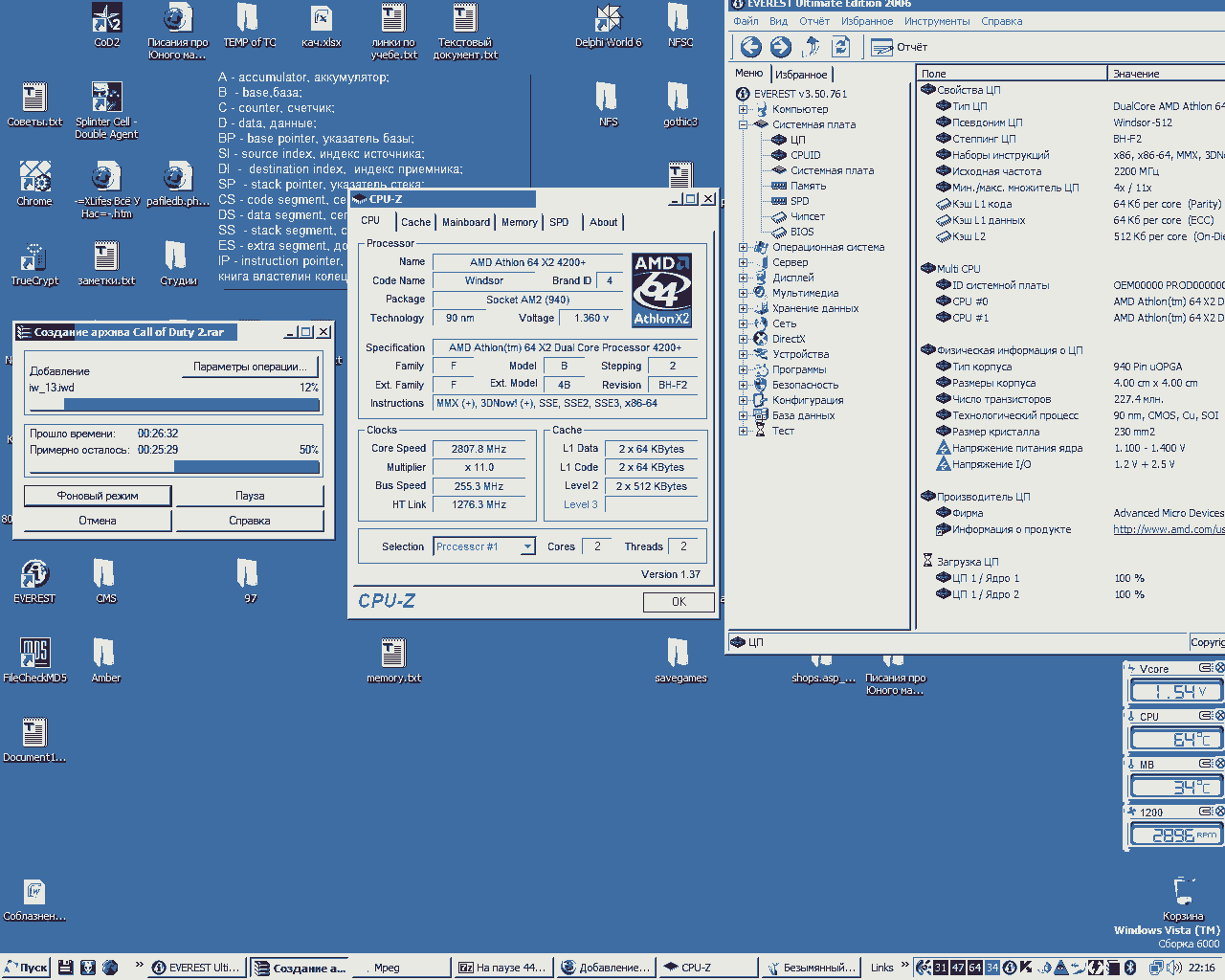Expand the Мультимедиа tree node
Screen dimensions: 1225x980
(743, 293)
